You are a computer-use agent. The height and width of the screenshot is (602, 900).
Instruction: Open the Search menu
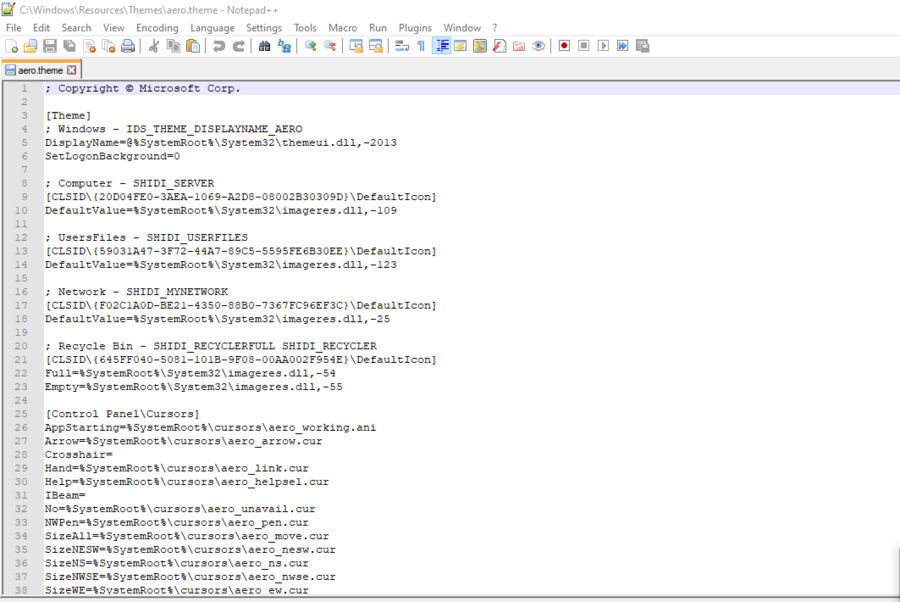pos(76,28)
